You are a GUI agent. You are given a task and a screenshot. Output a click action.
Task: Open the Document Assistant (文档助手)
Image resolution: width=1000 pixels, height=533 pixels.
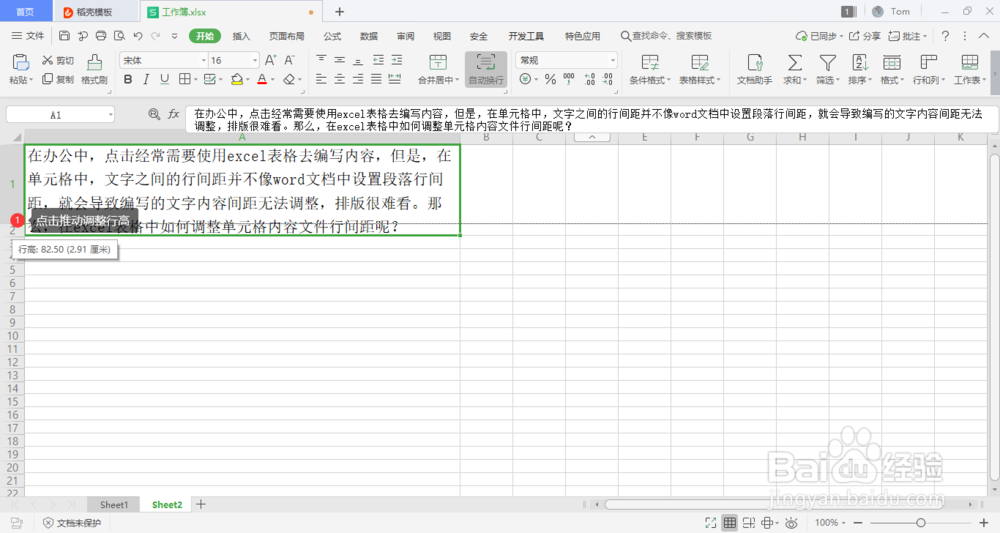754,69
